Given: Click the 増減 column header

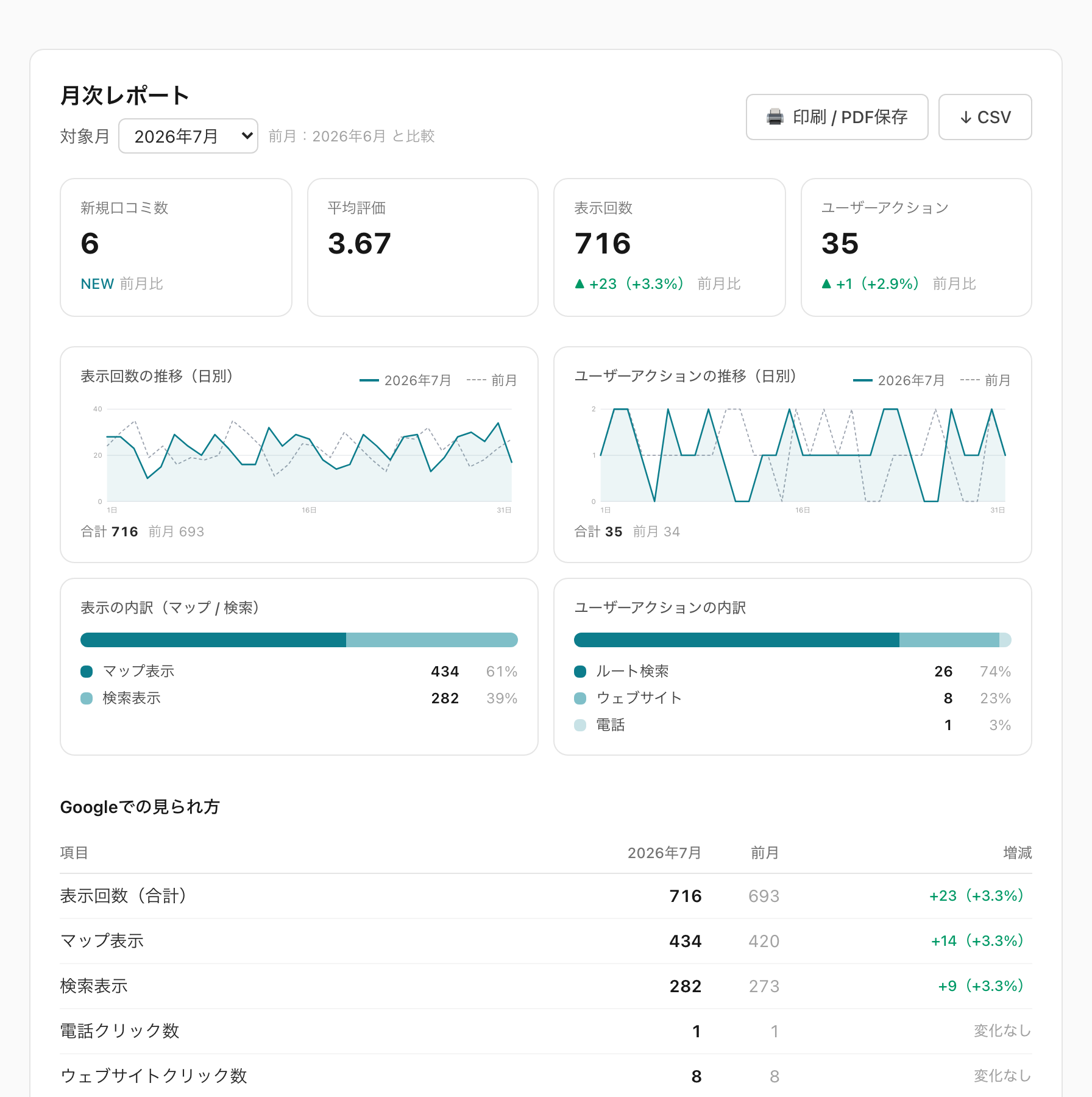Looking at the screenshot, I should coord(1018,853).
